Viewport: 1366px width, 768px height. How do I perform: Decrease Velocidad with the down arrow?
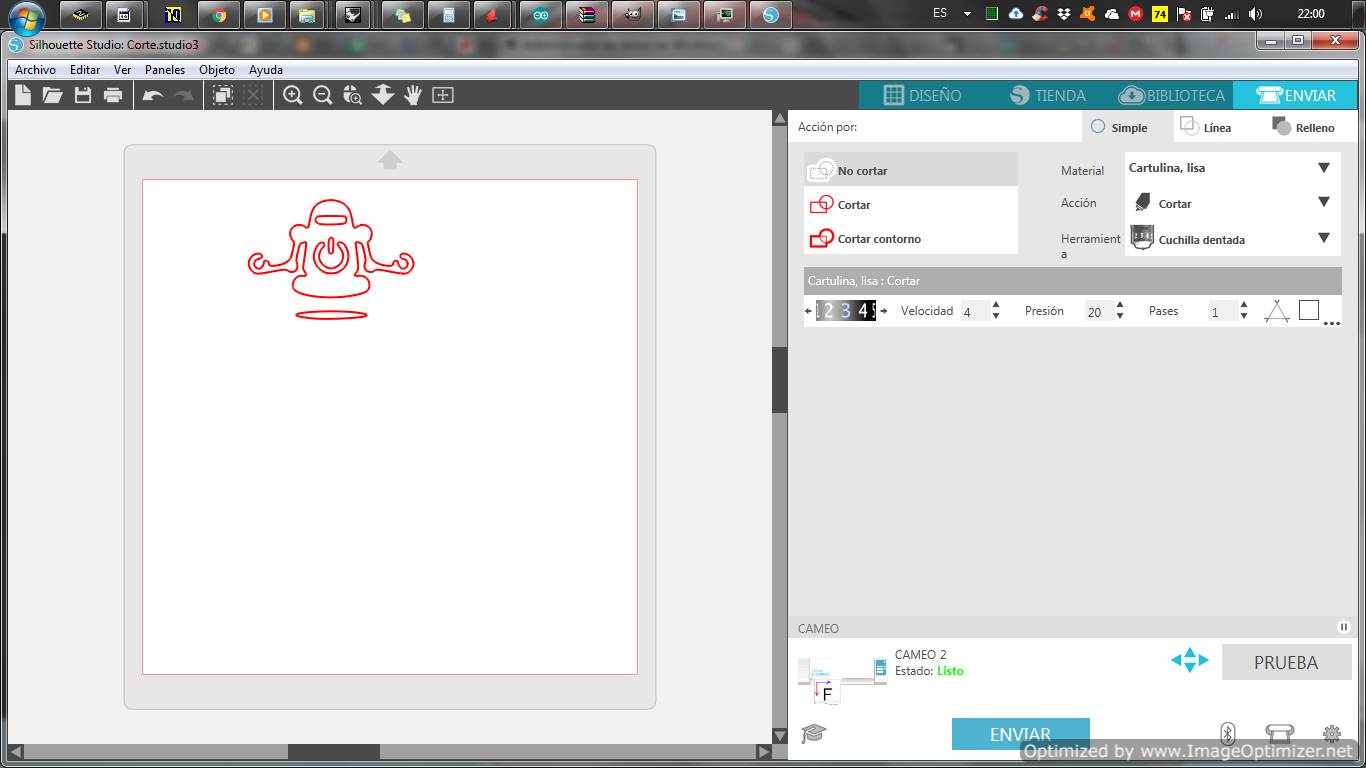996,316
